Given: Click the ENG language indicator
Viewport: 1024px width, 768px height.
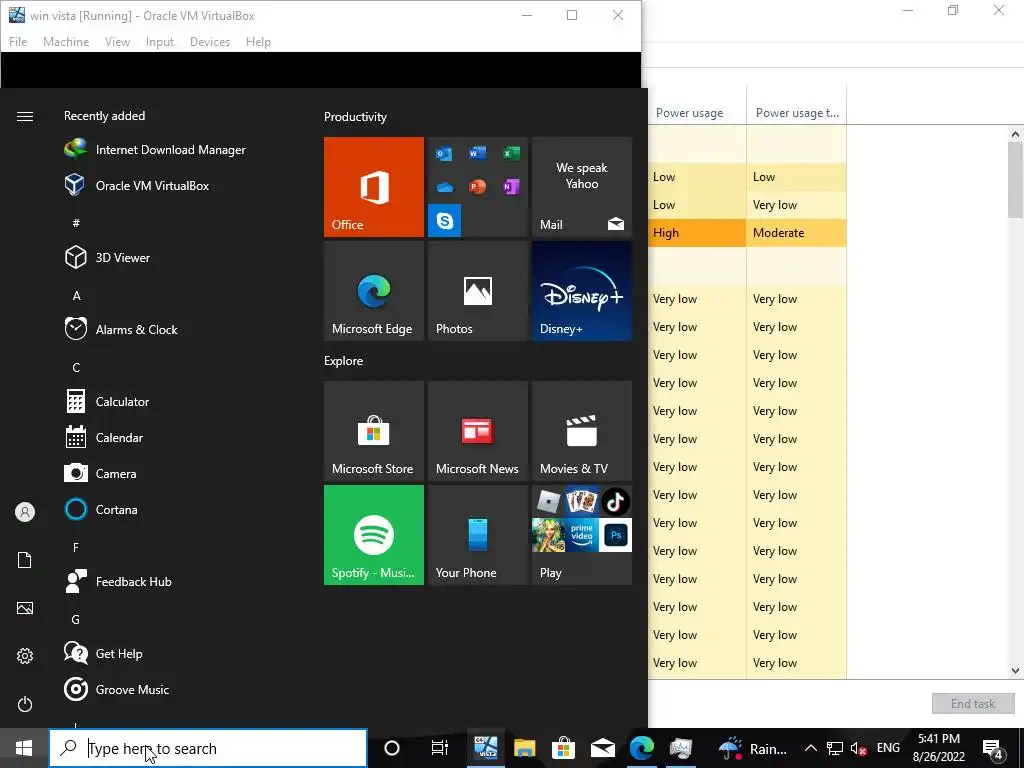Looking at the screenshot, I should tap(888, 748).
